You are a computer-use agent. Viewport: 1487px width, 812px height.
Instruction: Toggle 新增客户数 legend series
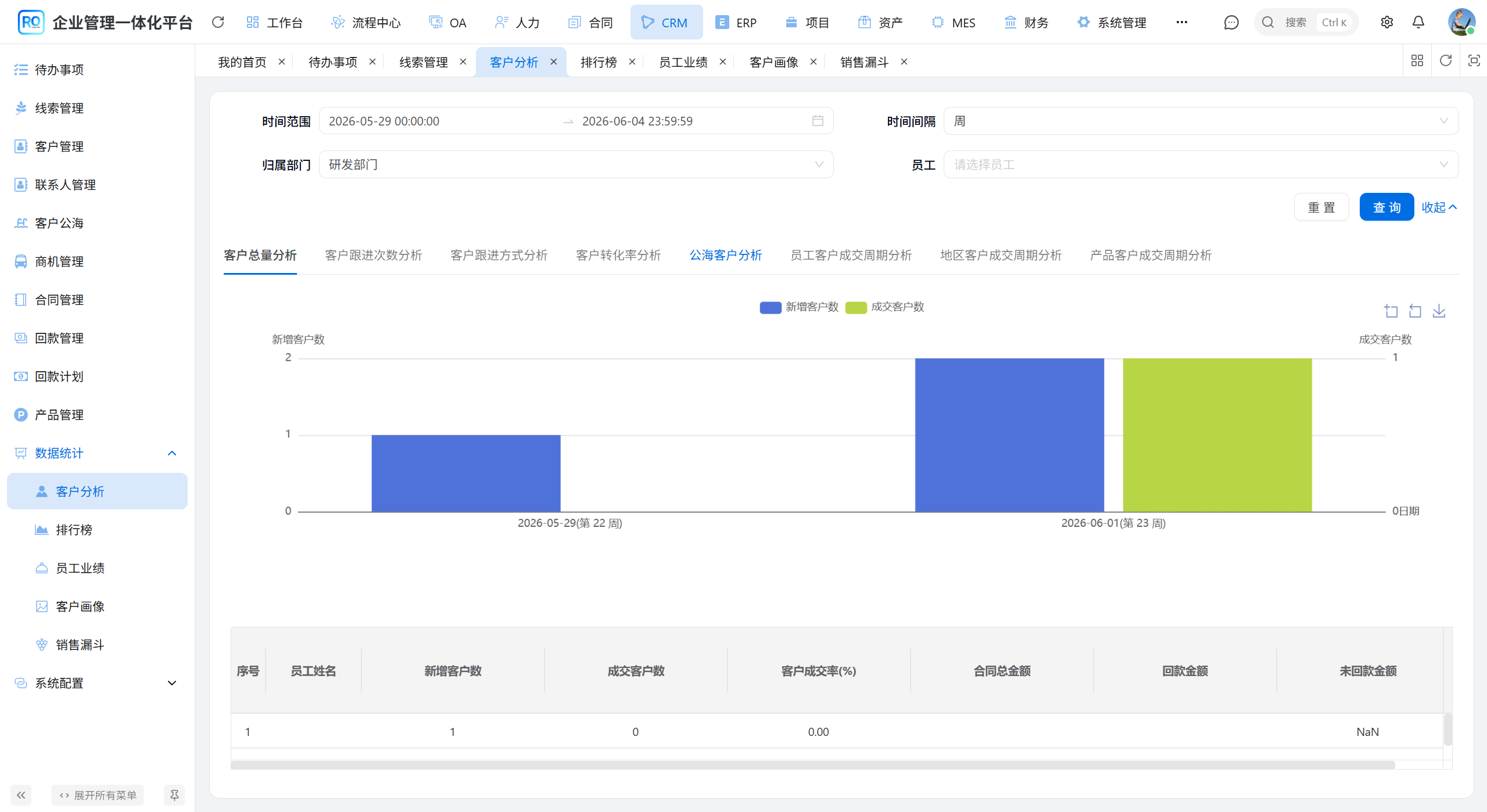pos(799,307)
